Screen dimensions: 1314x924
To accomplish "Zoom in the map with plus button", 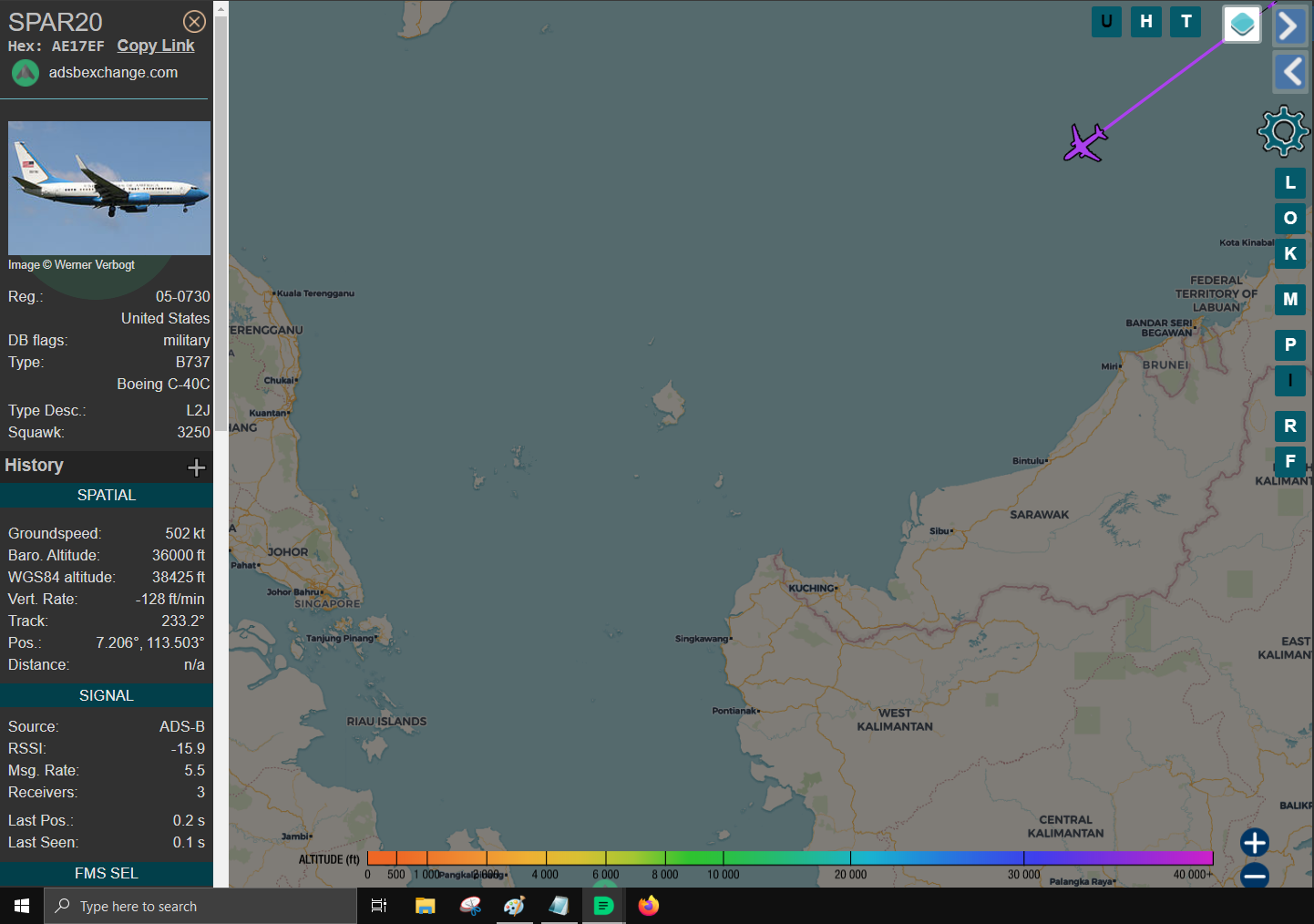I will [1255, 842].
